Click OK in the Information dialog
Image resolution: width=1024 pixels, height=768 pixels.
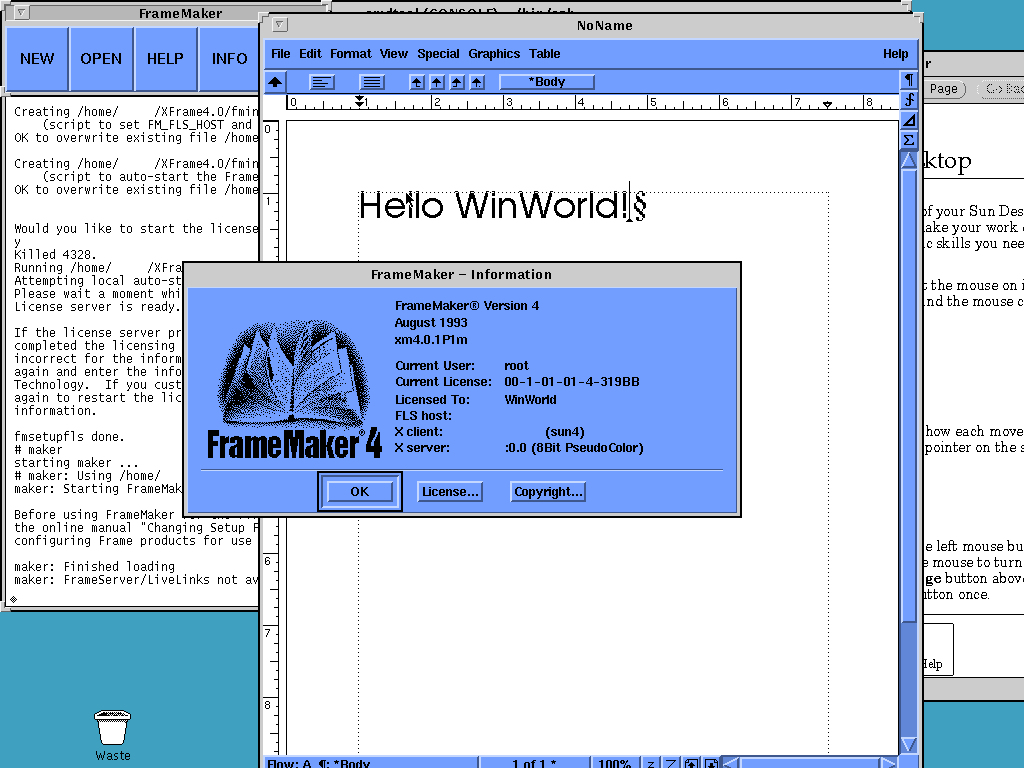click(360, 492)
